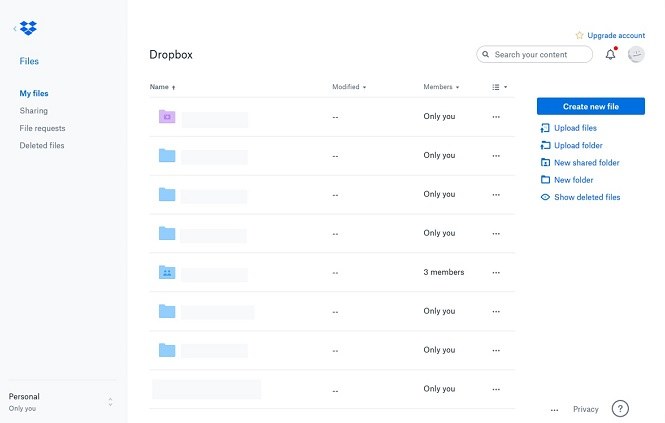Viewport: 665px width, 423px height.
Task: Collapse sidebar using the back chevron
Action: 15,28
